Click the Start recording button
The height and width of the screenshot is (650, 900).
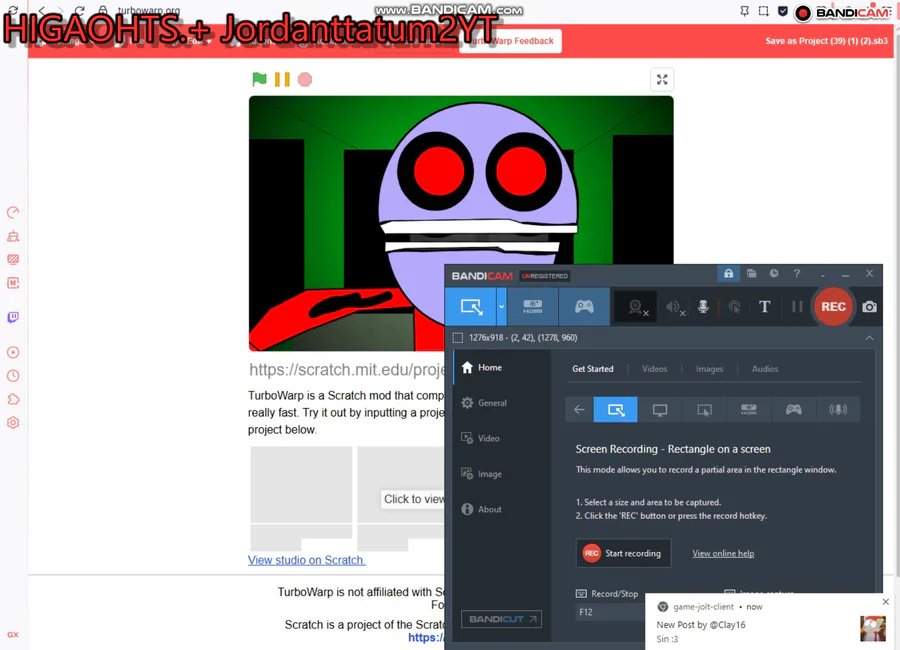pos(623,553)
